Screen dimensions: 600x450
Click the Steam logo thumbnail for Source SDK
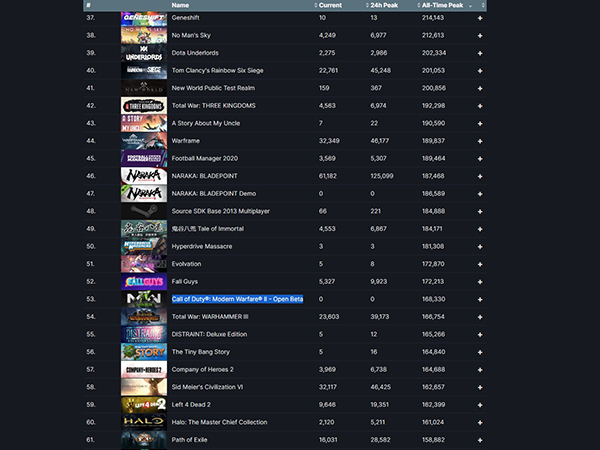[144, 211]
